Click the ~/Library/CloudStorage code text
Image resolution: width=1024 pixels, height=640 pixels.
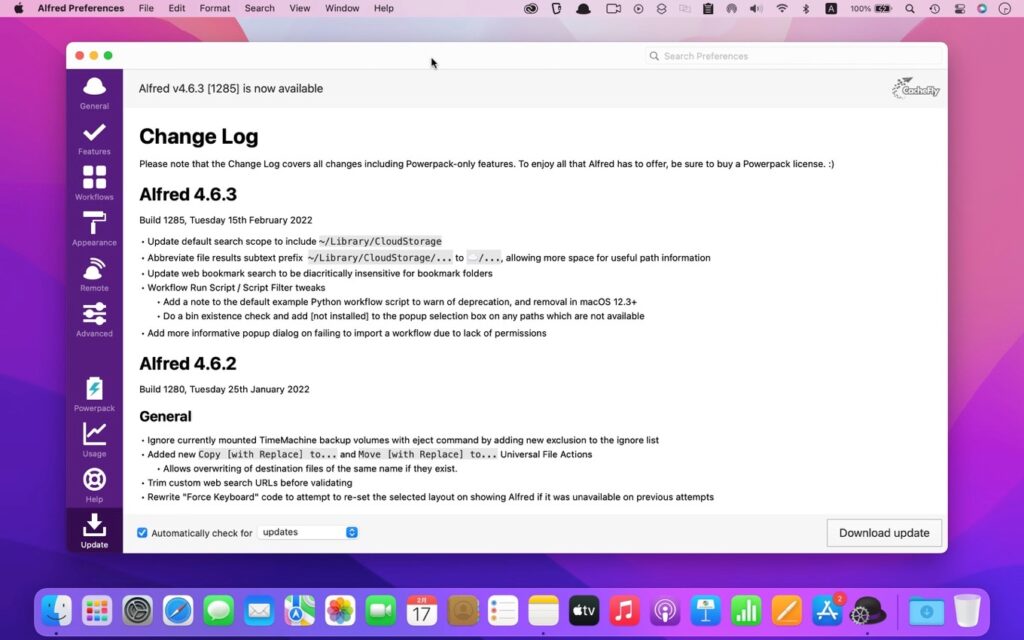[380, 241]
